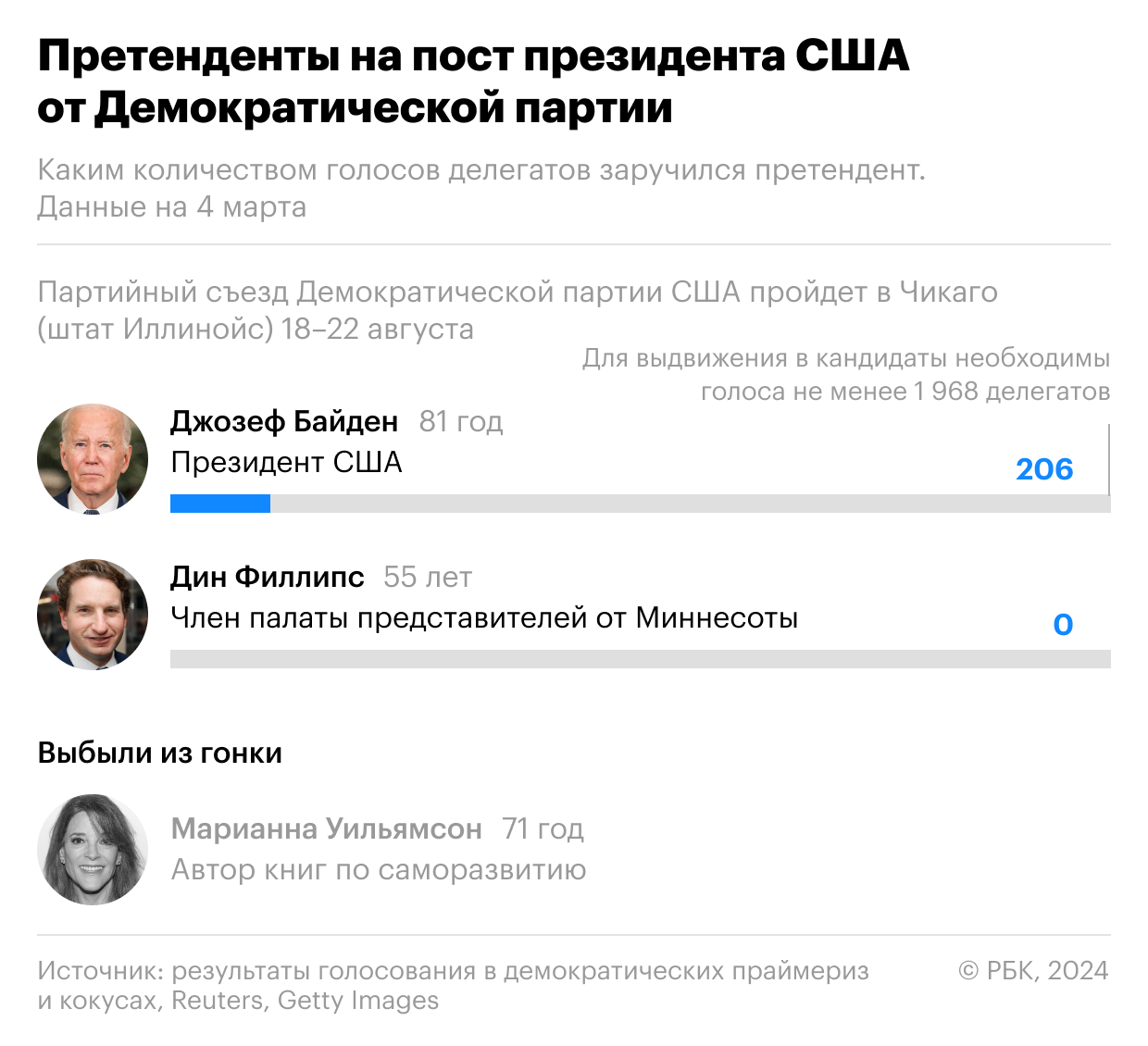The image size is (1148, 1046).
Task: Click the name Джозеф Байден
Action: pyautogui.click(x=284, y=422)
